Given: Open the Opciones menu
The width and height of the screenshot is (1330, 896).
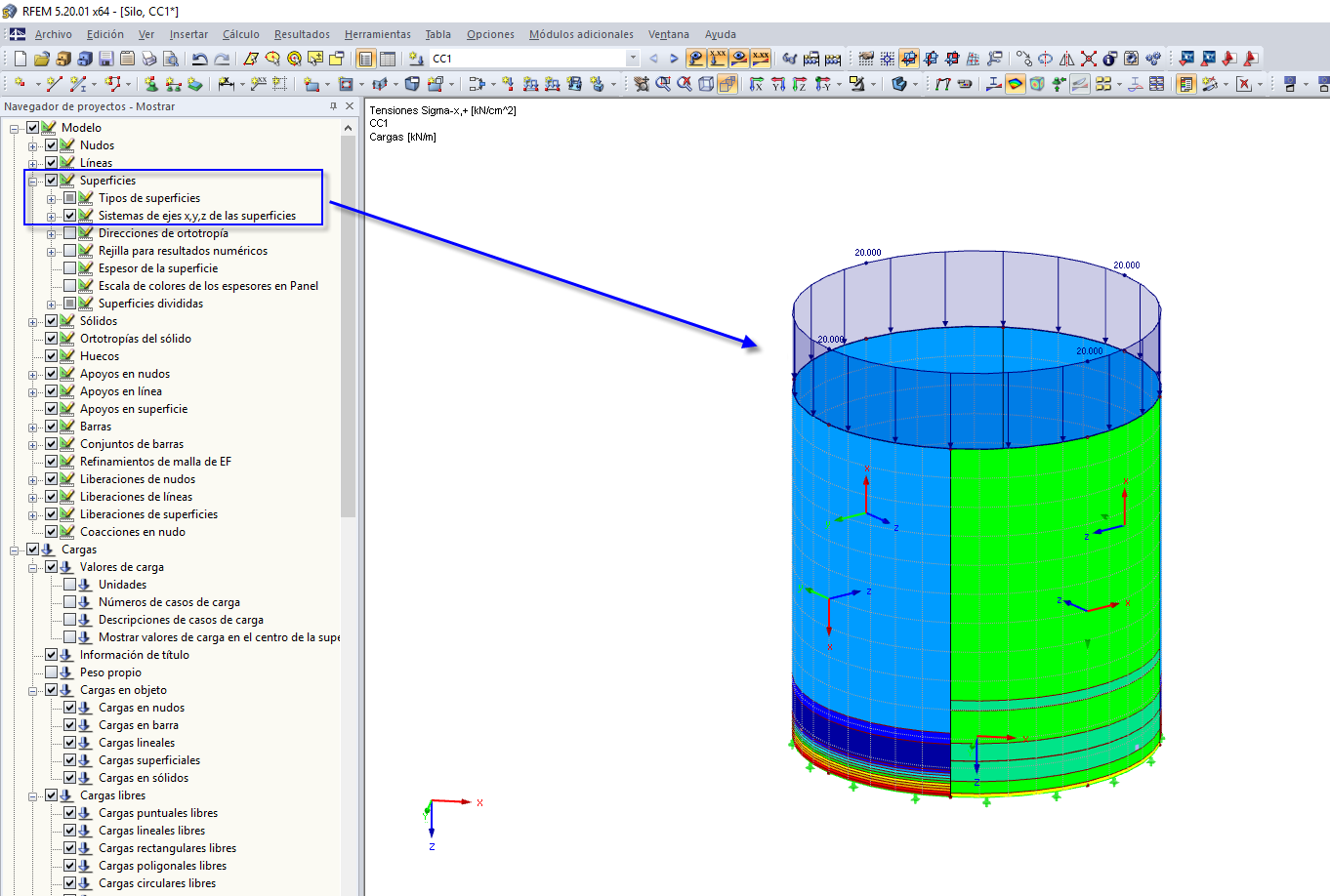Looking at the screenshot, I should pyautogui.click(x=490, y=34).
